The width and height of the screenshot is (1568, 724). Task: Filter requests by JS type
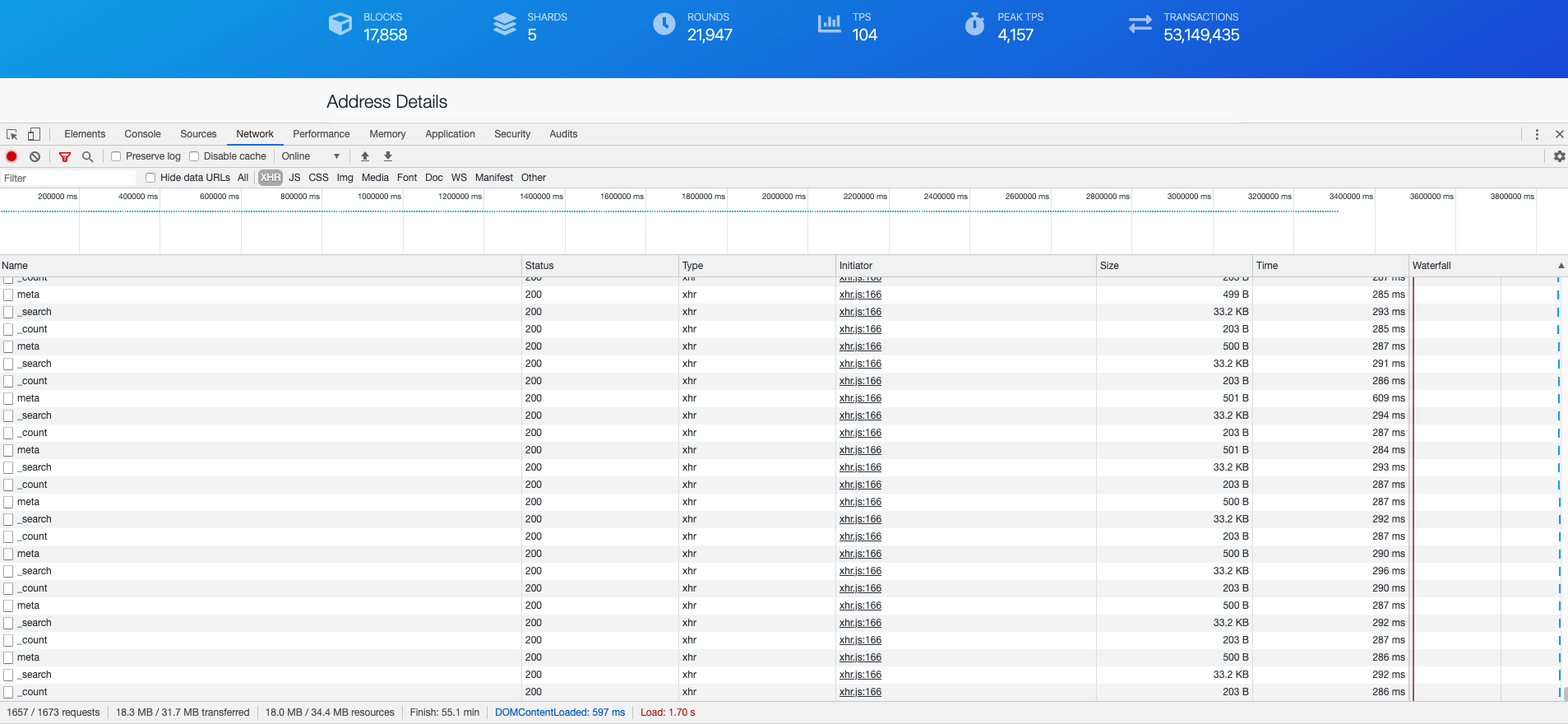pos(294,178)
